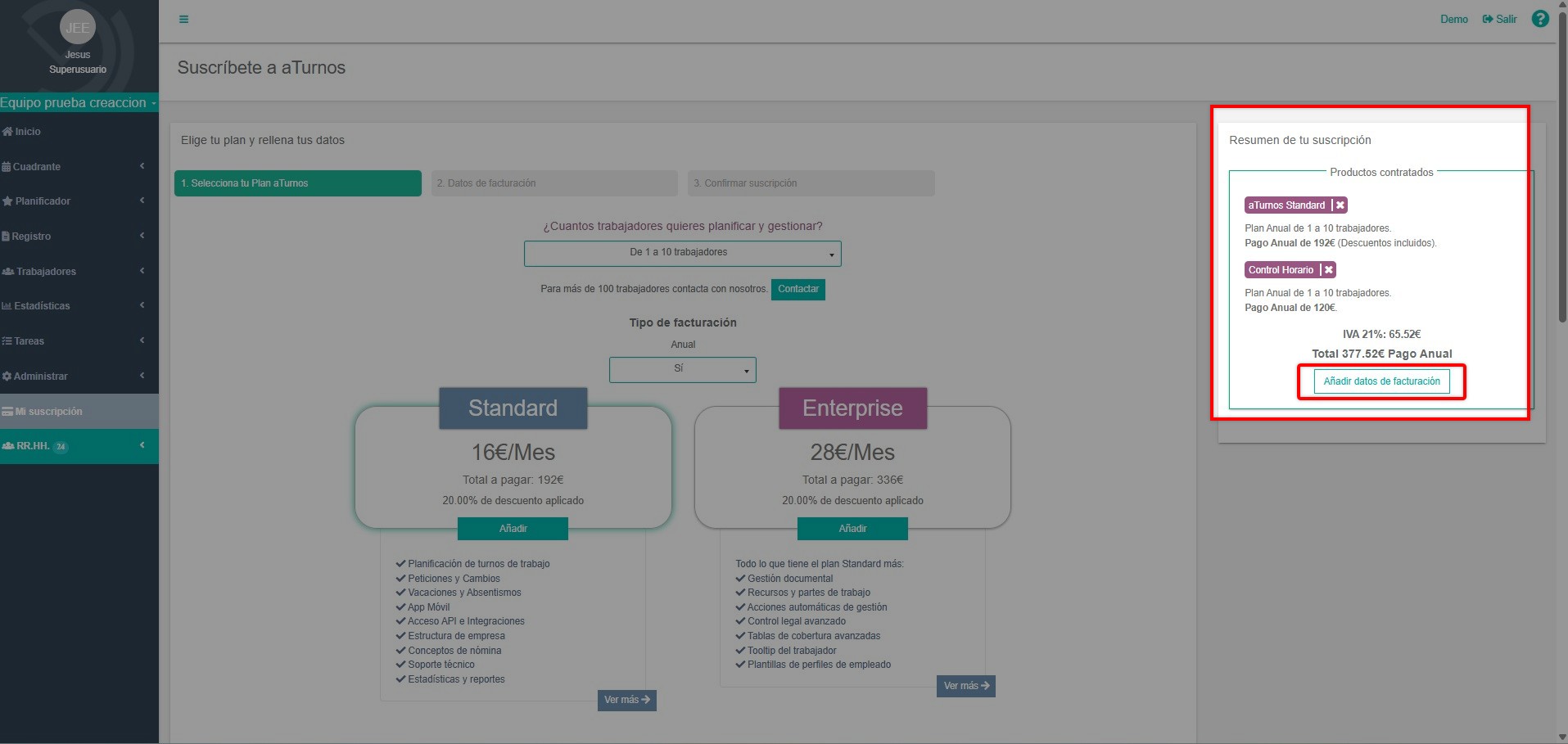Open the Anual billing Sí dropdown

[x=682, y=369]
